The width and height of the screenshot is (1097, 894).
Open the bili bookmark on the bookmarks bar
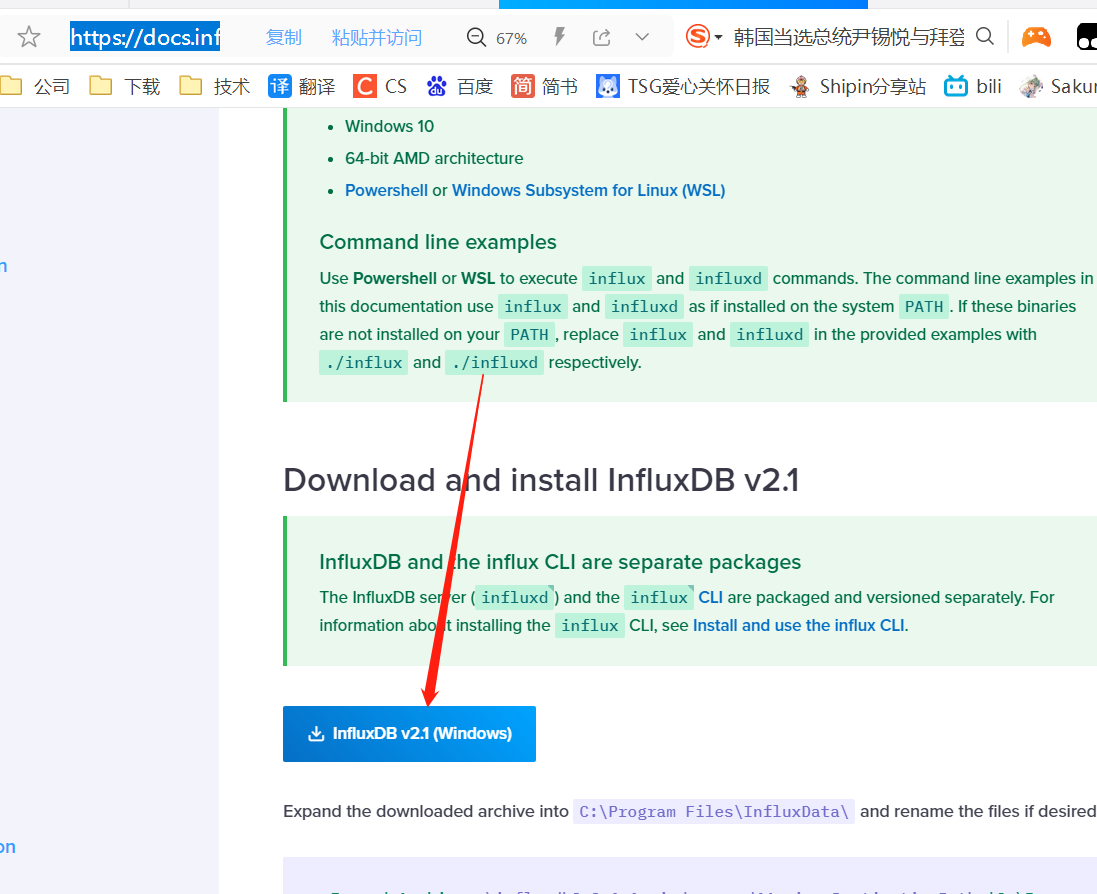click(x=973, y=85)
